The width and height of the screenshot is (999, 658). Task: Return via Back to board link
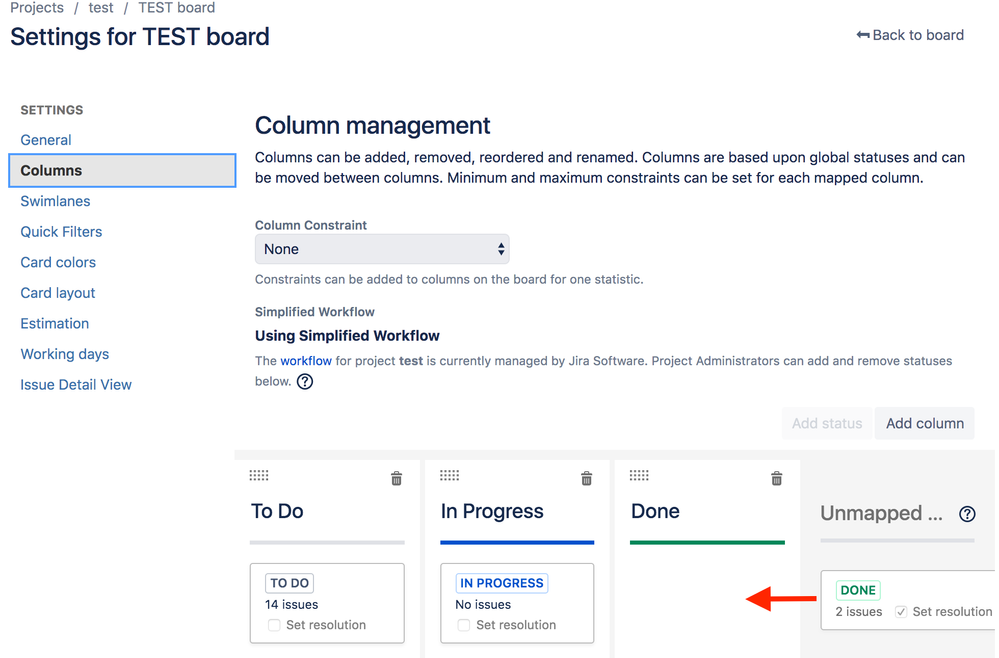click(x=910, y=35)
